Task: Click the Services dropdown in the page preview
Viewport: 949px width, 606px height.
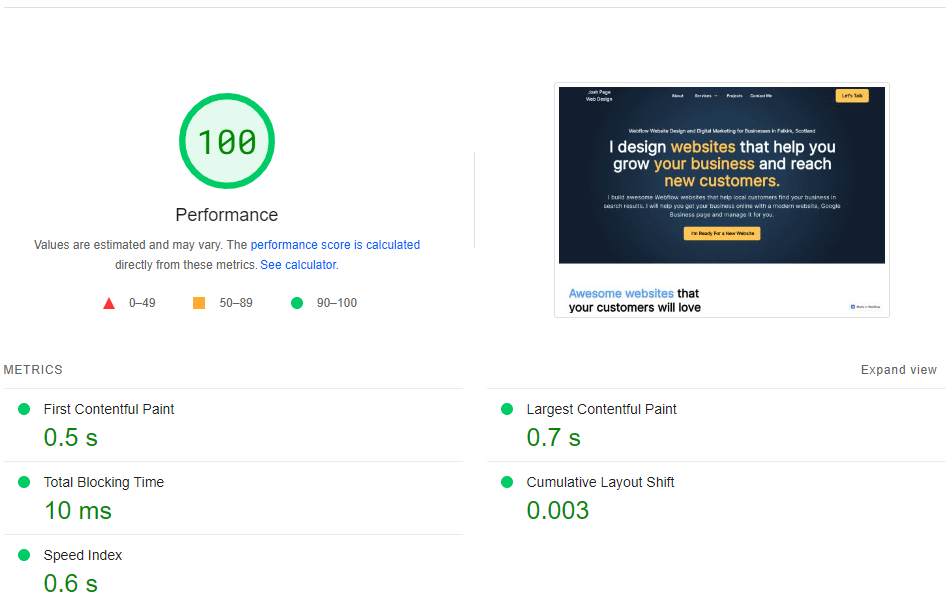Action: [705, 96]
